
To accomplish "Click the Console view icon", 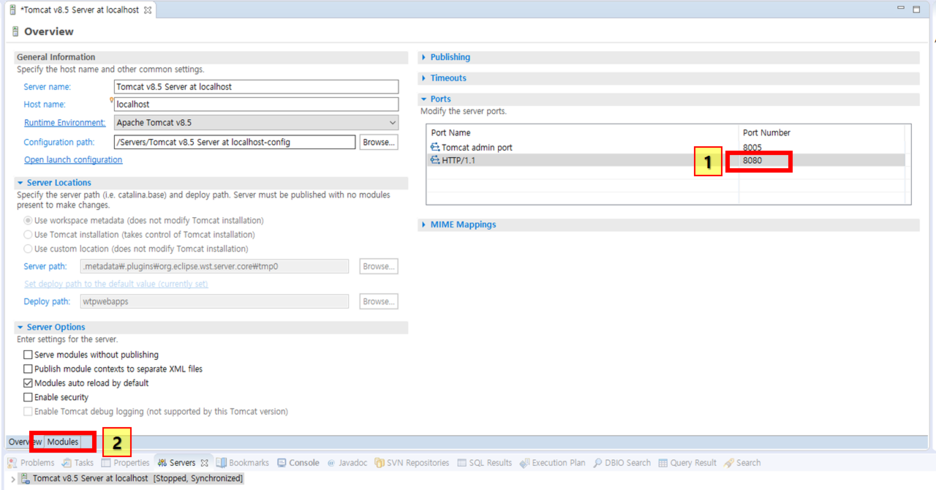I will (x=282, y=463).
